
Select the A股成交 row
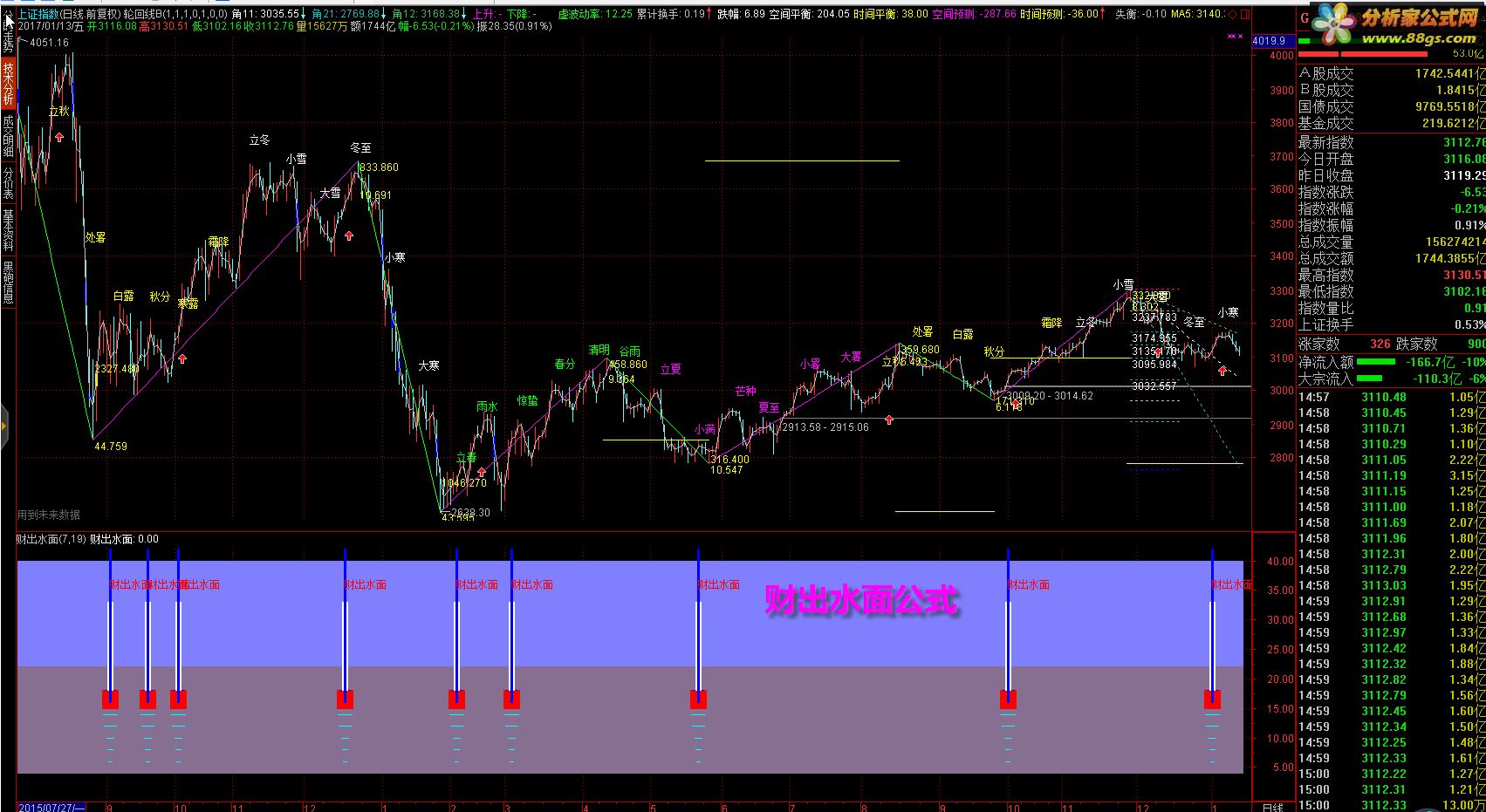(x=1391, y=75)
